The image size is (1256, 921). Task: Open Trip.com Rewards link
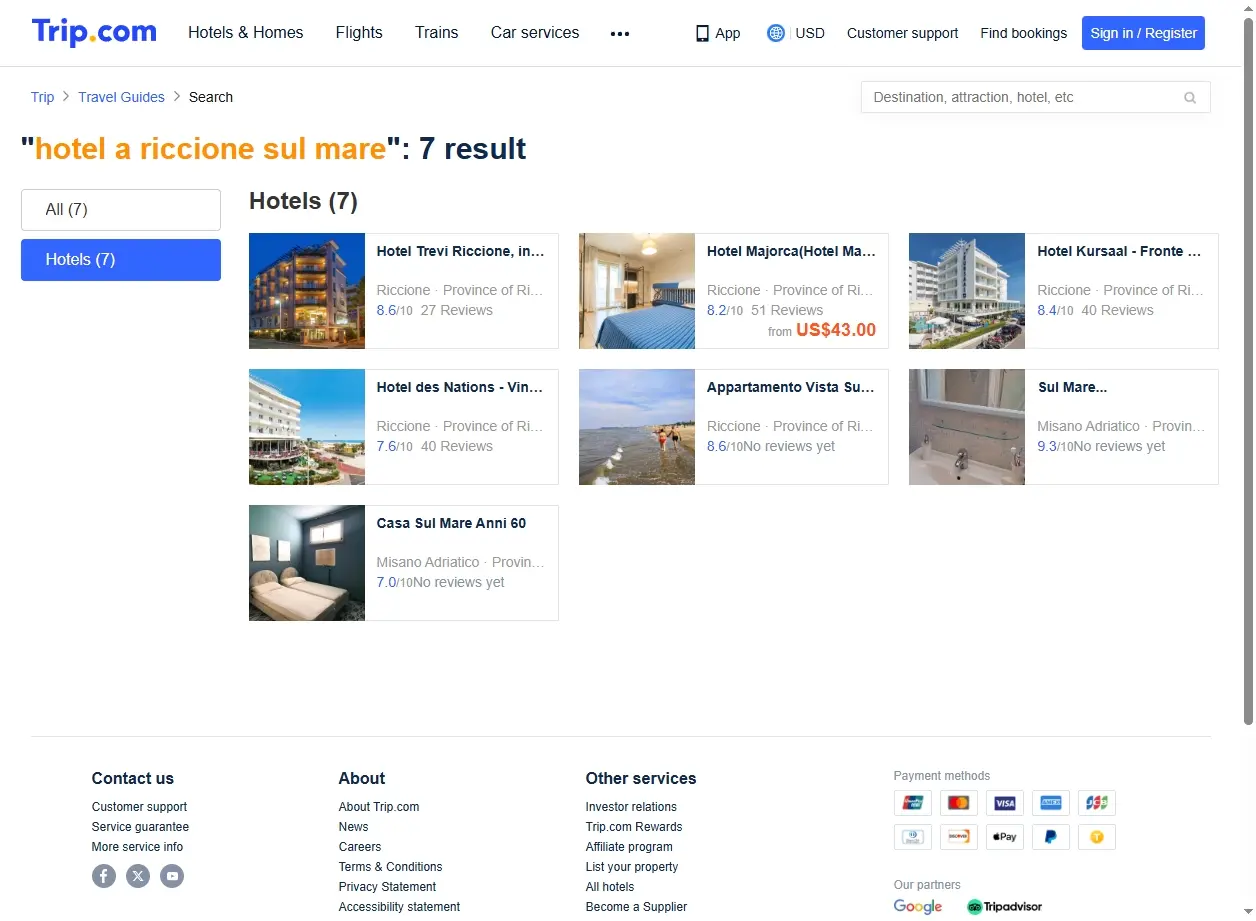634,827
